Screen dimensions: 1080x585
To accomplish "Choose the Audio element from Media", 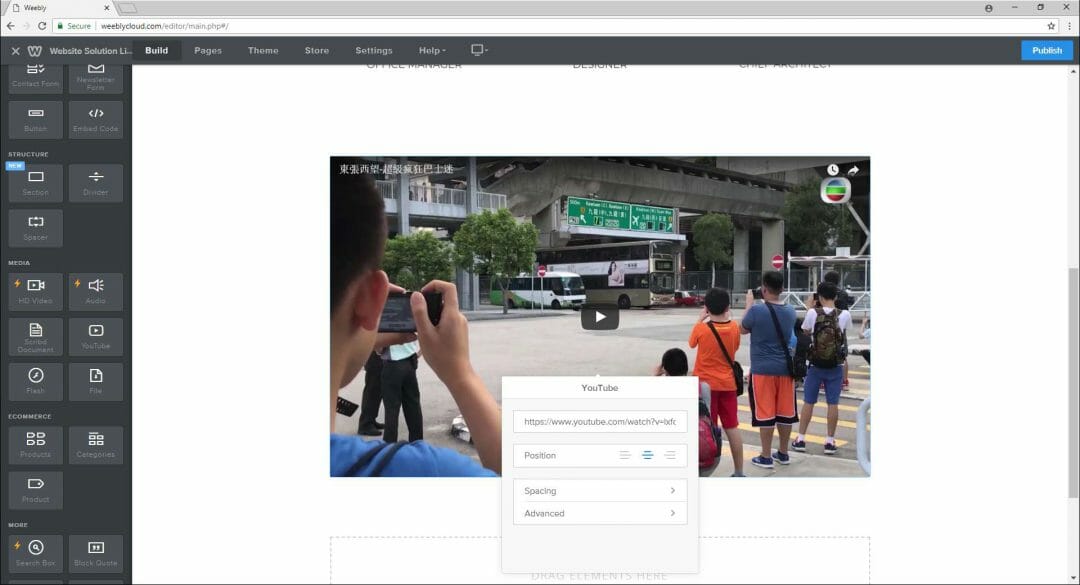I will pos(95,291).
